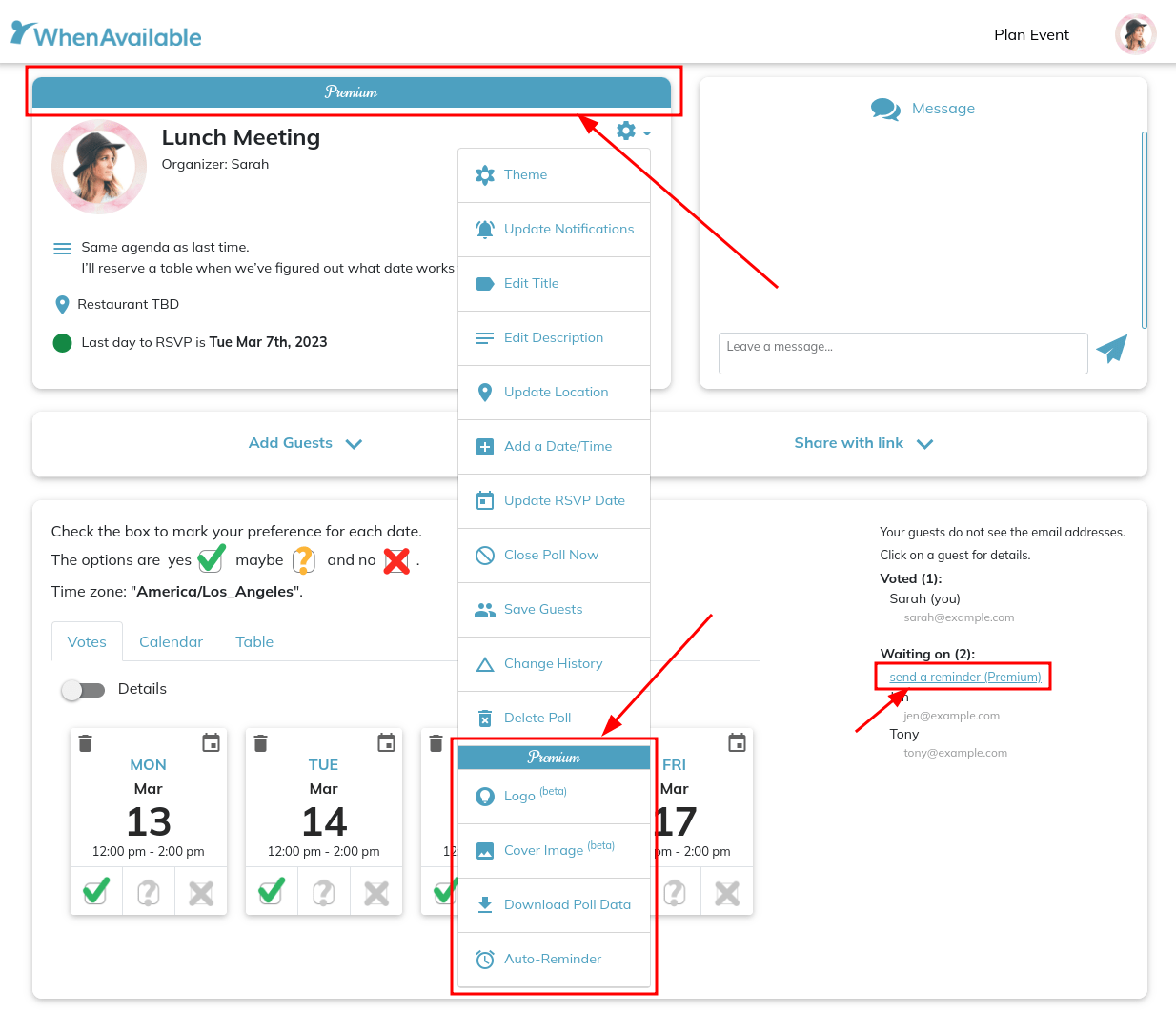Mark yes for Mon Mar 13

96,892
